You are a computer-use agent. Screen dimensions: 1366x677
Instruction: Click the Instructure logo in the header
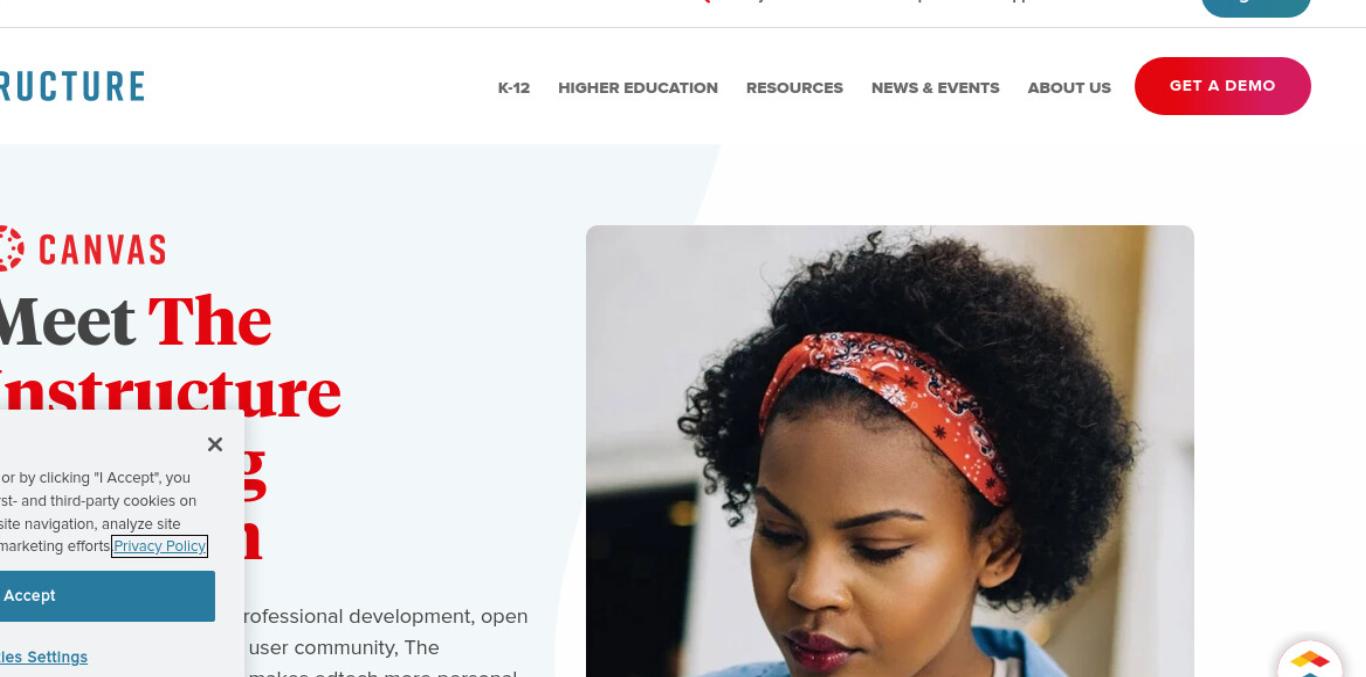click(x=71, y=87)
